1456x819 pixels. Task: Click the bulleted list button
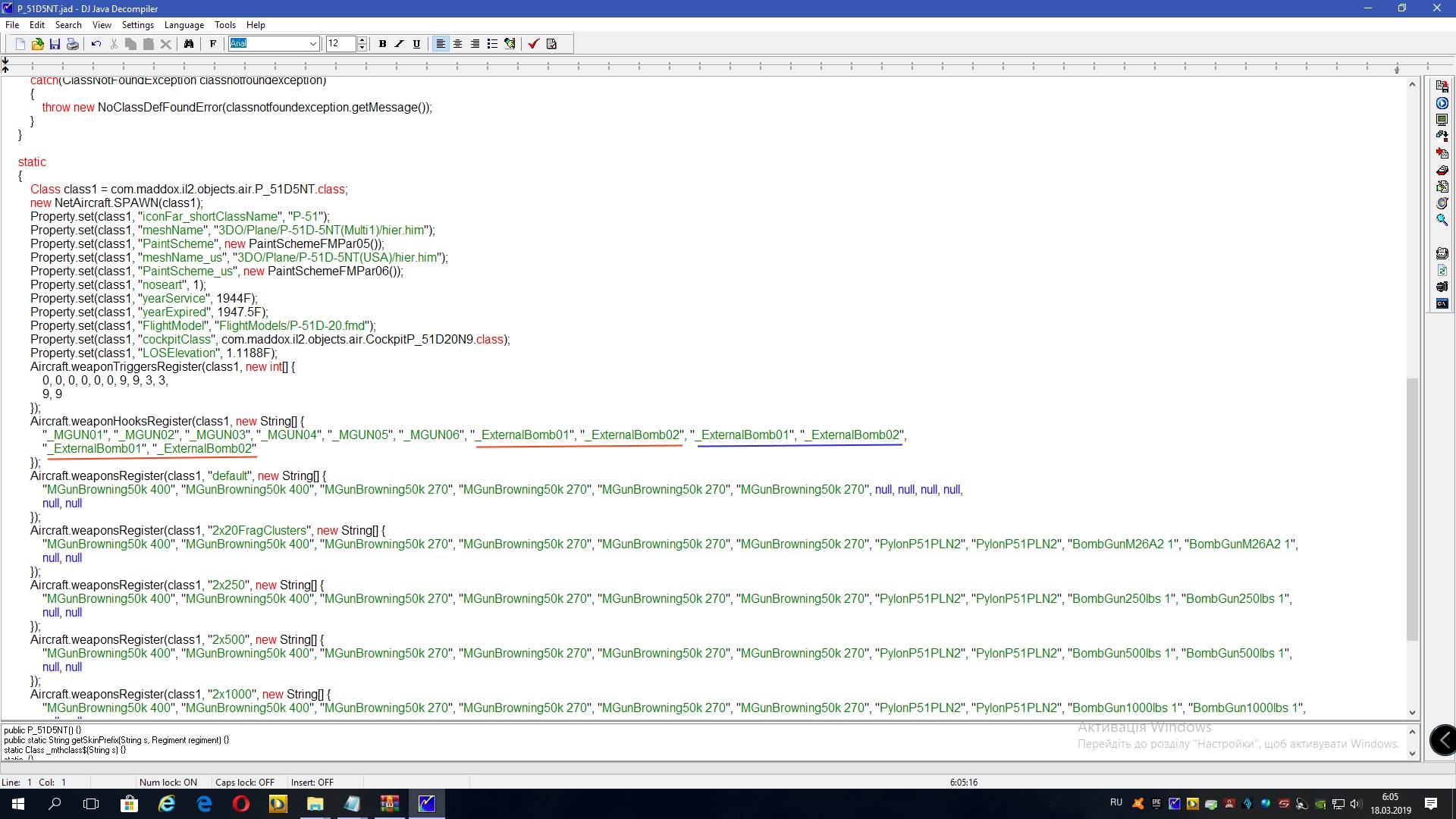pos(492,44)
